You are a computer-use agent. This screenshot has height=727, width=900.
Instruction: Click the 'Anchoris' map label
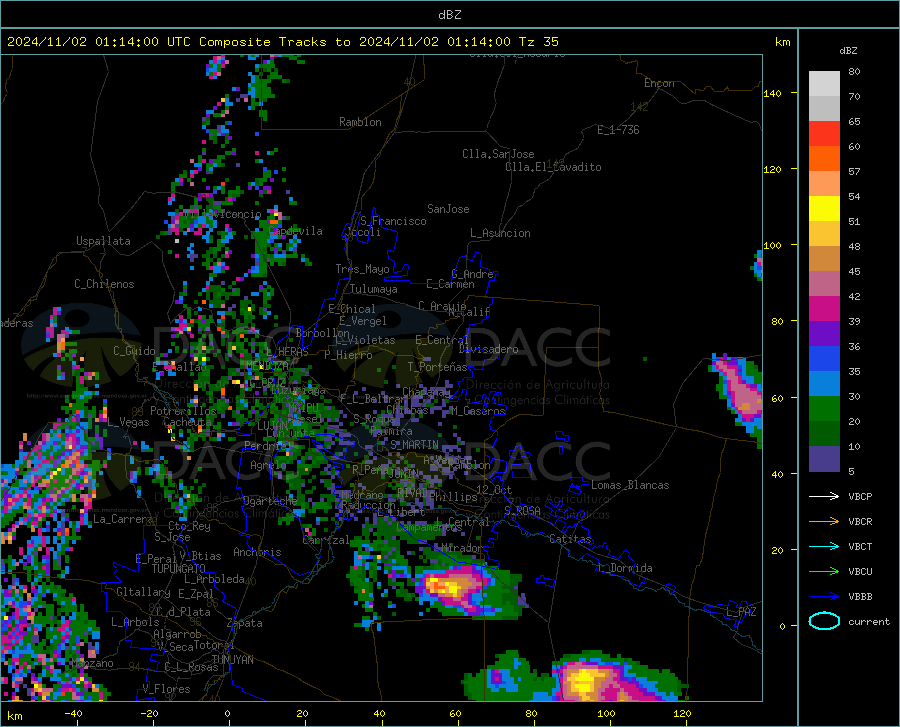[x=257, y=552]
